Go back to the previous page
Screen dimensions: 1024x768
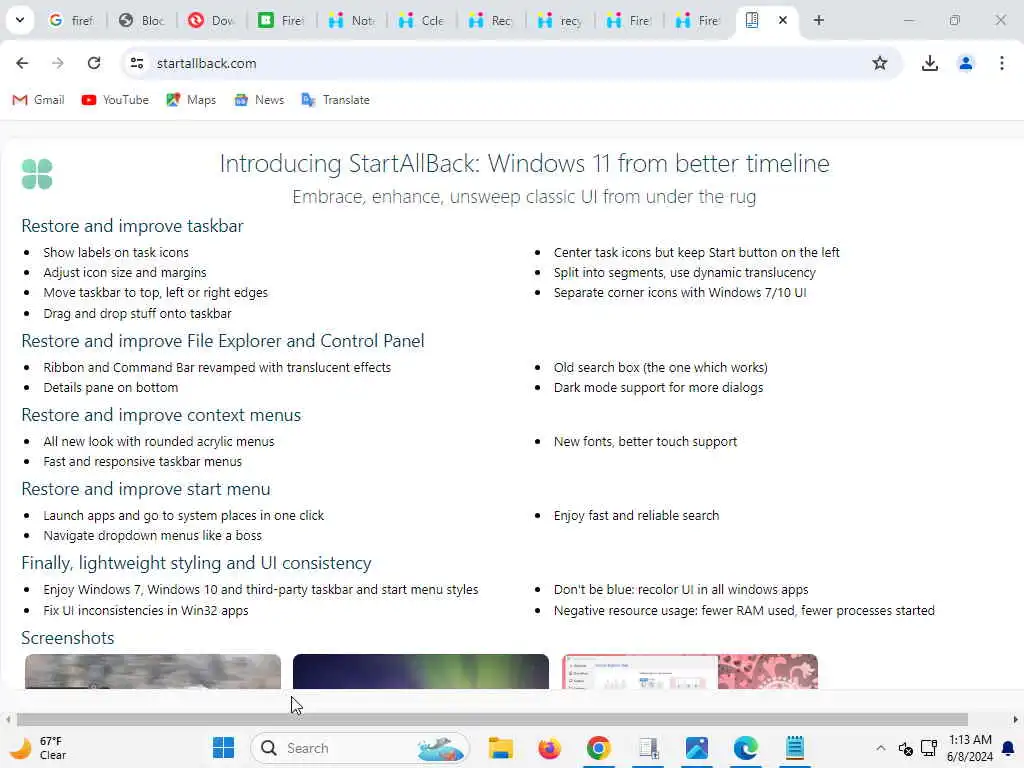tap(22, 63)
